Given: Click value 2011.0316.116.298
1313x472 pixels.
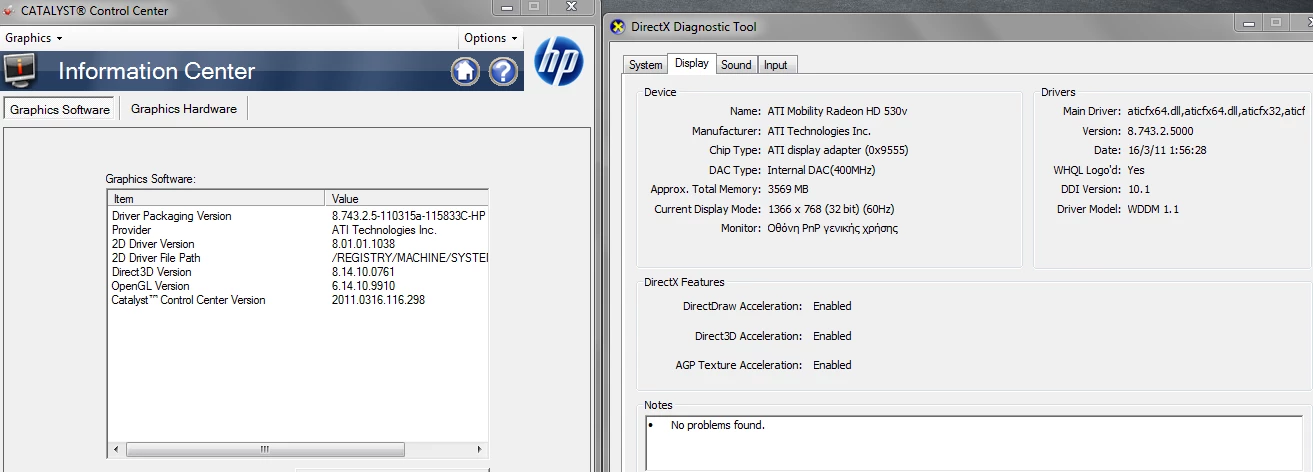Looking at the screenshot, I should (378, 300).
